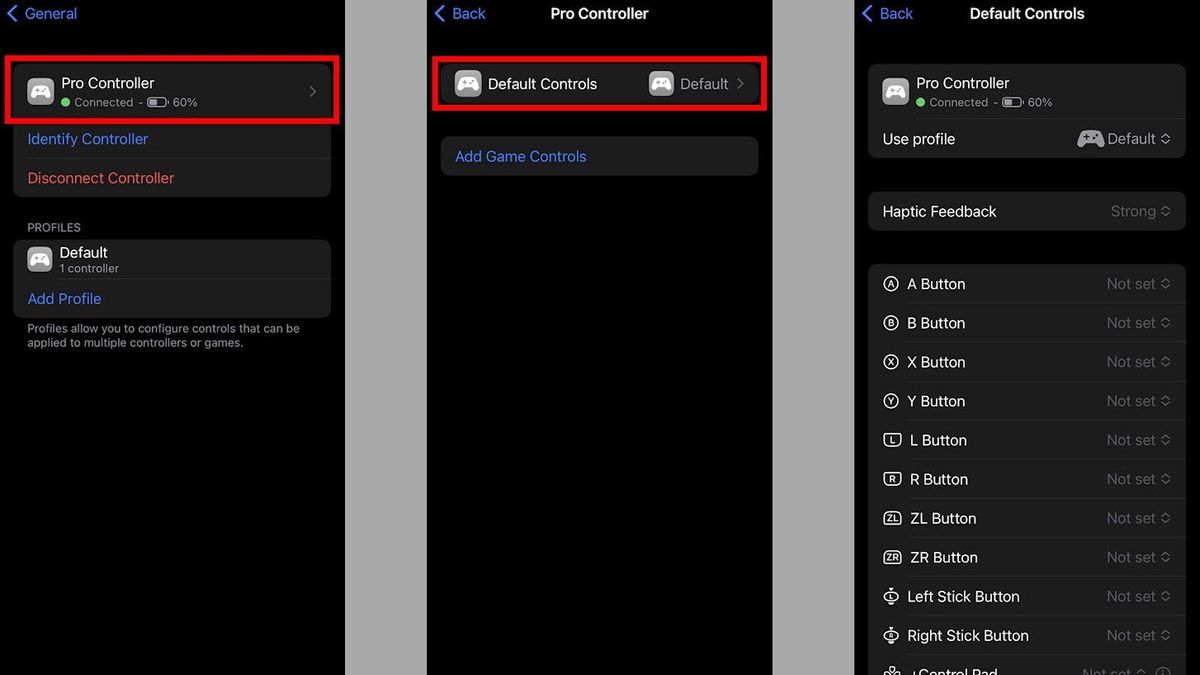Open the ZR Button assignment selector
The width and height of the screenshot is (1200, 675).
[x=1138, y=557]
